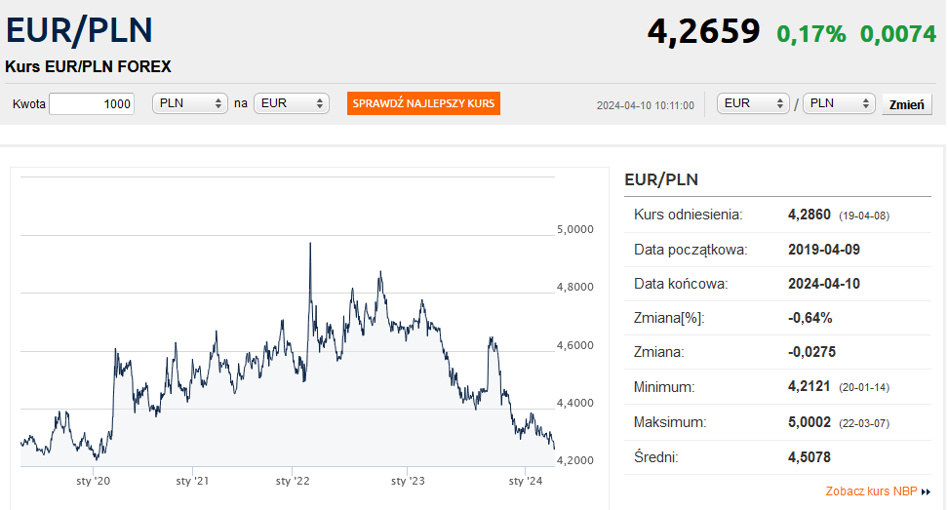948x510 pixels.
Task: Click the green 0,17% change value
Action: click(811, 34)
